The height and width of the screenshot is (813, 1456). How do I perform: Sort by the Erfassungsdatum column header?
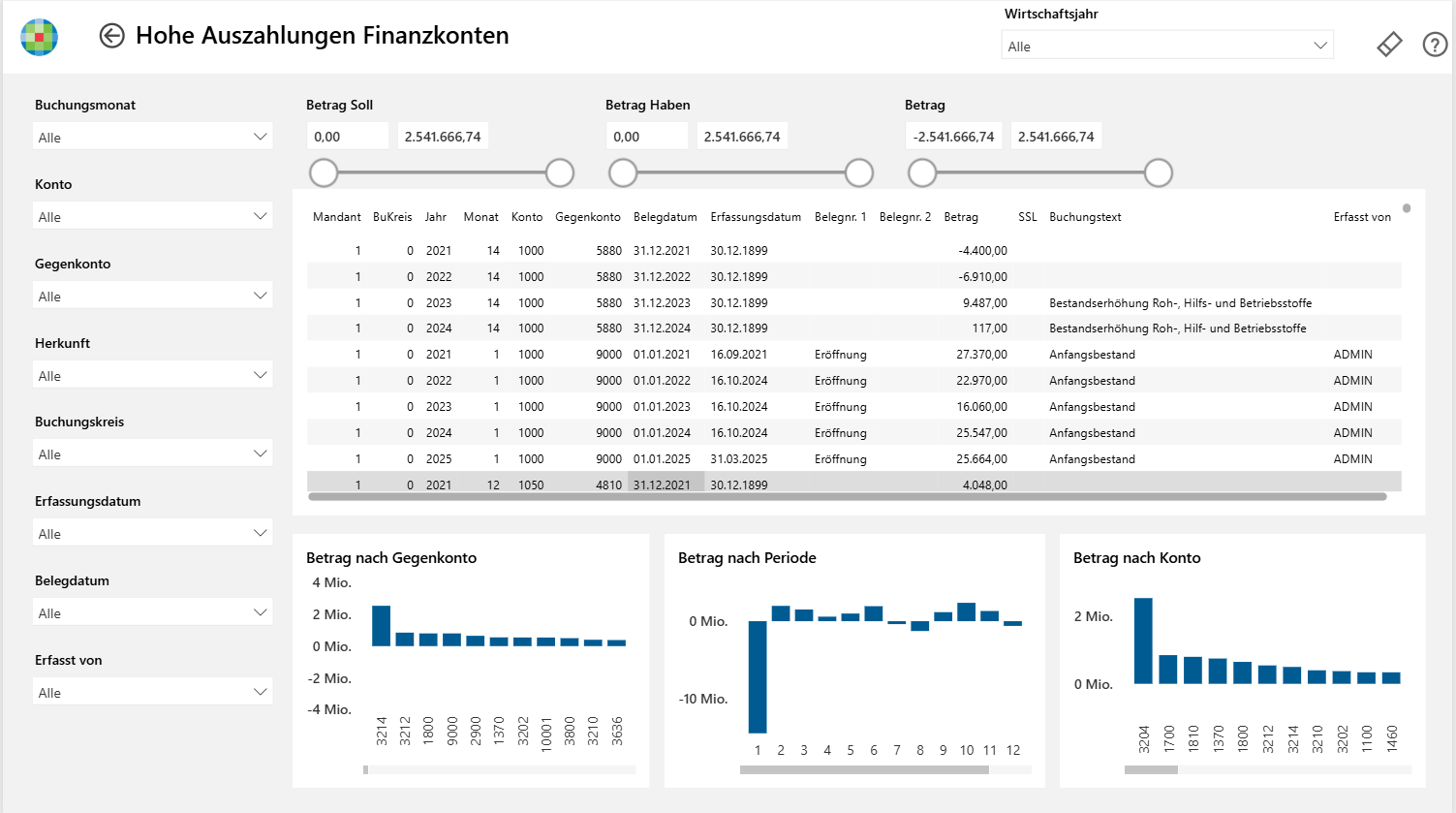[756, 217]
